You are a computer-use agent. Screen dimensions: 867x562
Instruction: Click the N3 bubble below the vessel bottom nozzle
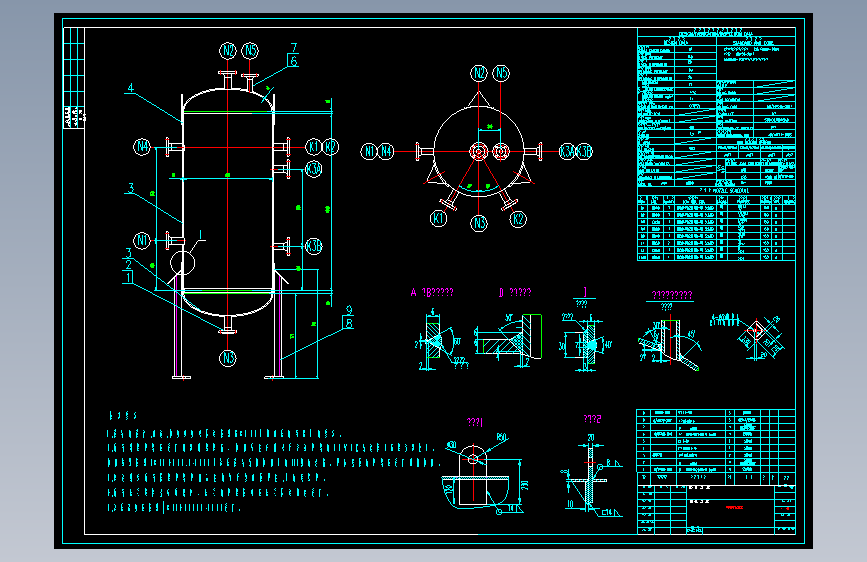228,358
